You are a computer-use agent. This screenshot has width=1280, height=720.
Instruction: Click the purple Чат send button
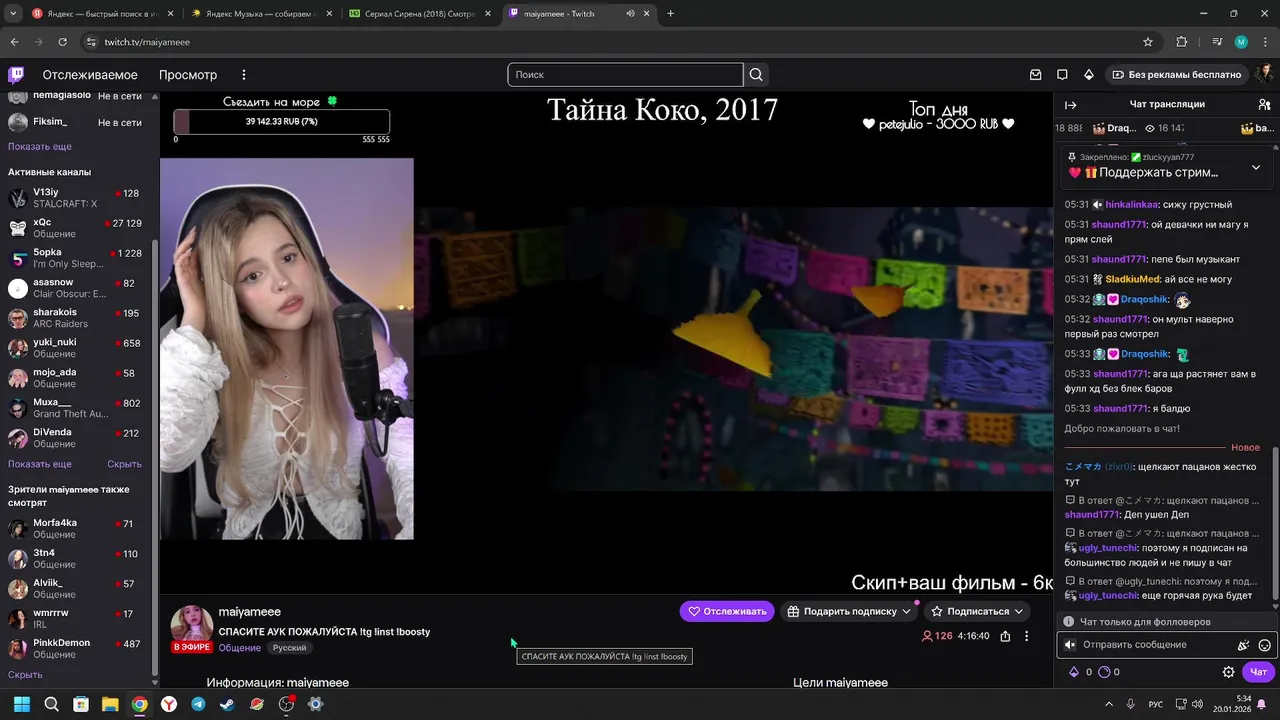(x=1259, y=672)
